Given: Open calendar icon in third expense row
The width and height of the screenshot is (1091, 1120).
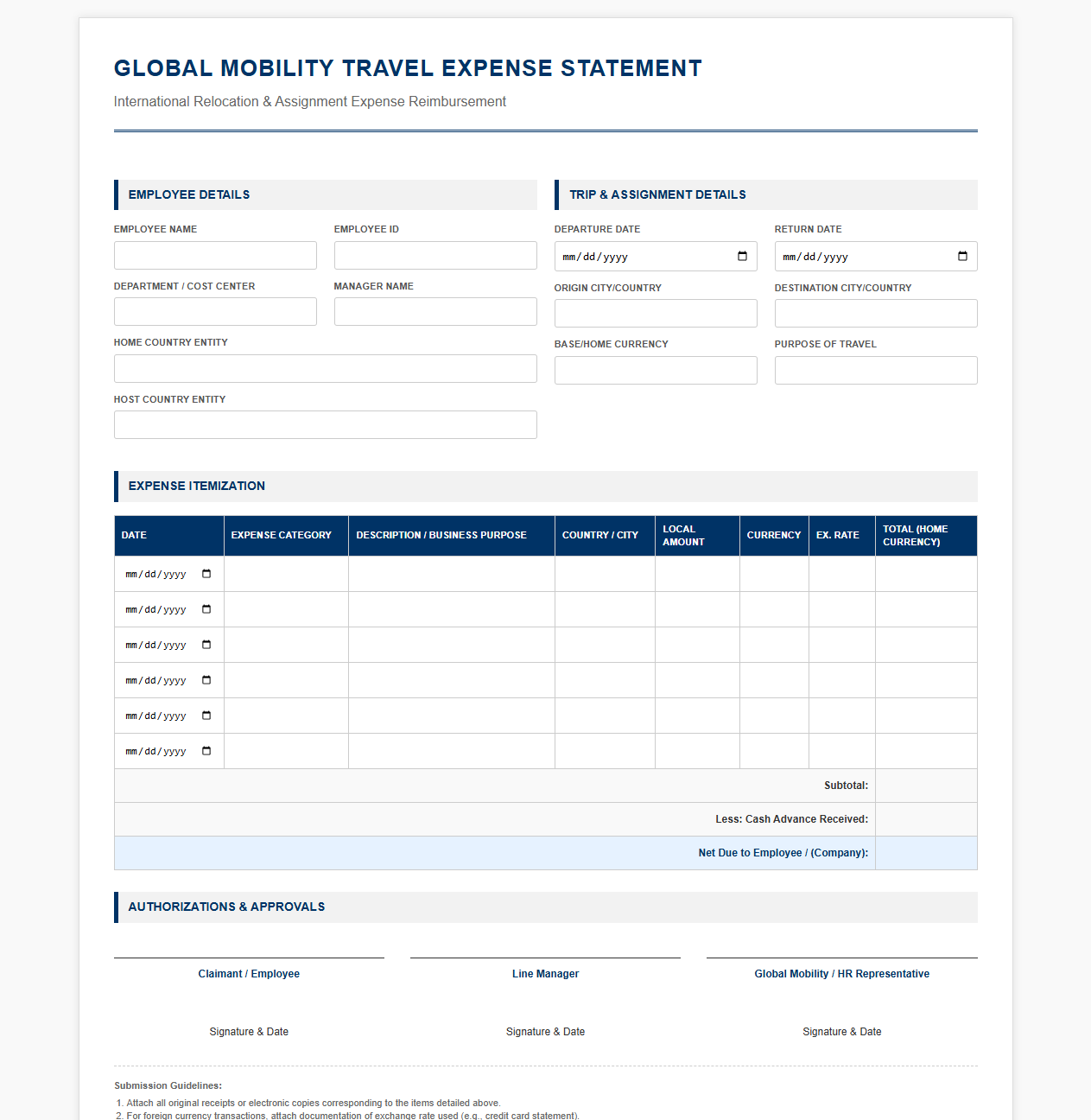Looking at the screenshot, I should 206,645.
